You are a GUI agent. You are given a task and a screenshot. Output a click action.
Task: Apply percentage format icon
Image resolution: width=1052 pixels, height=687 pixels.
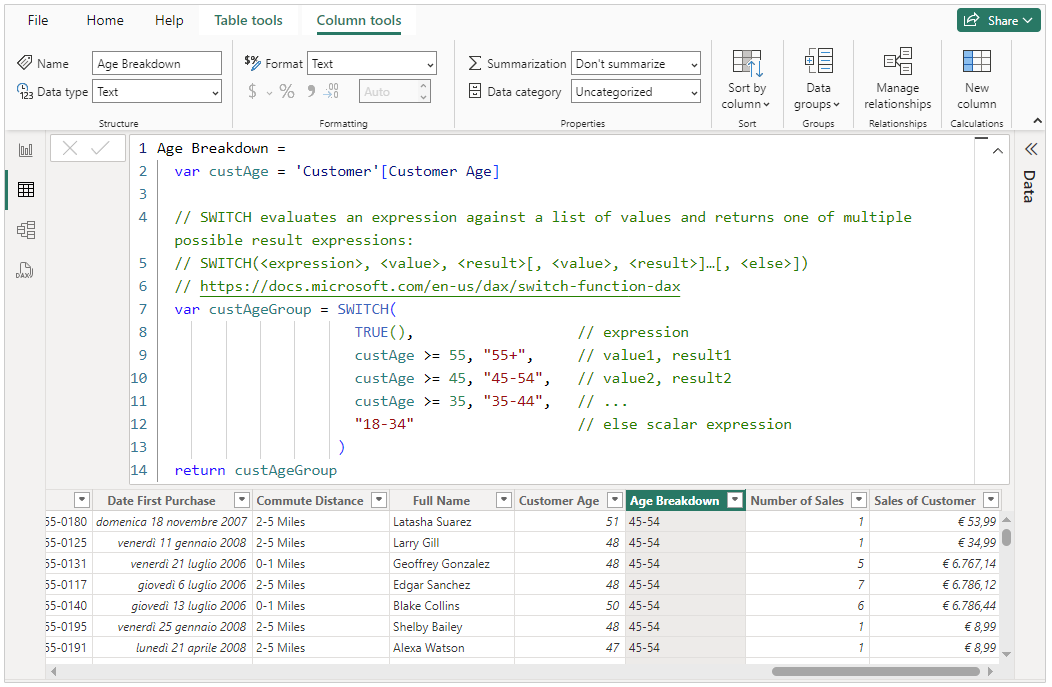click(287, 91)
